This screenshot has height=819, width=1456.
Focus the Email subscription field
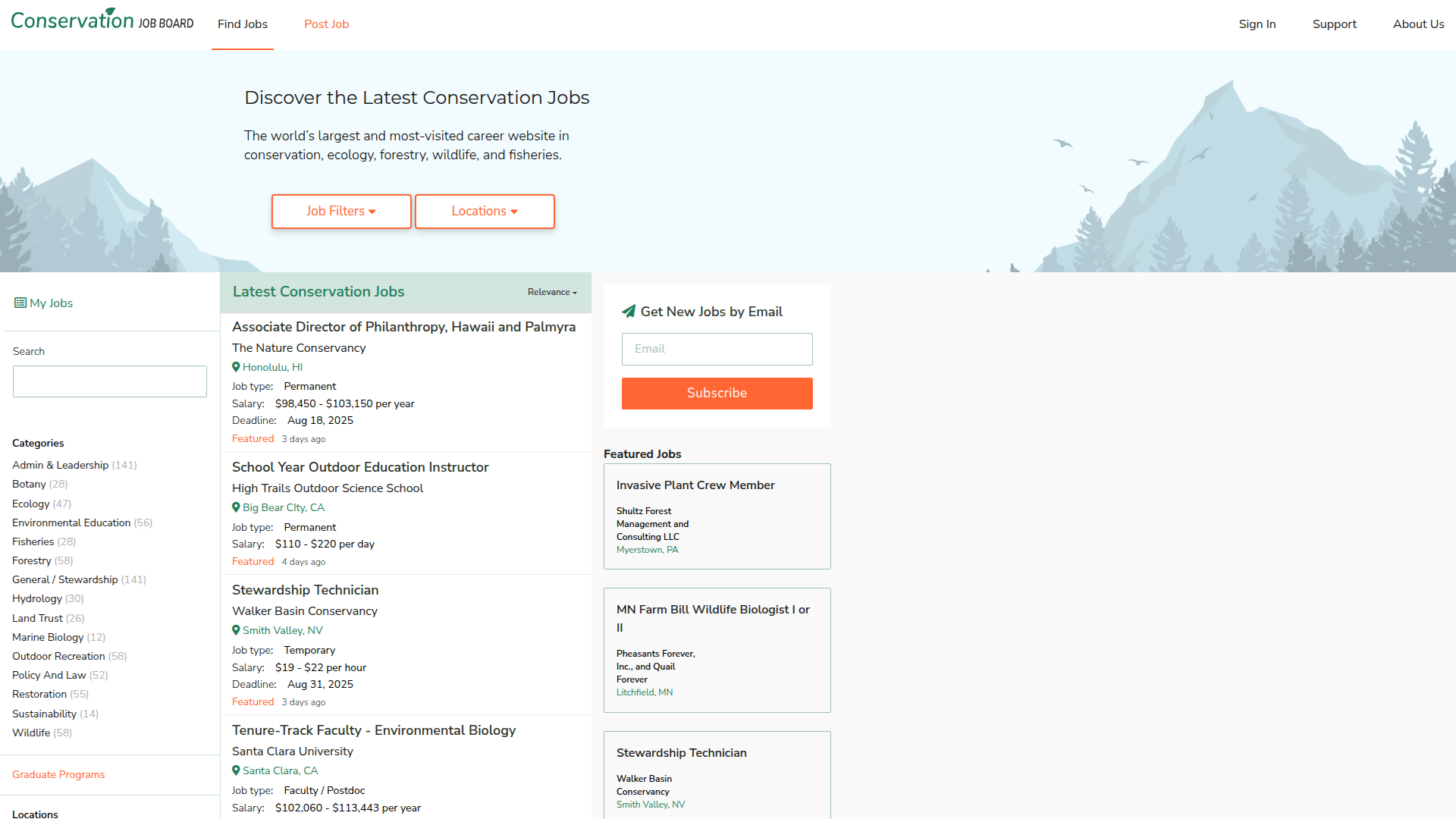pyautogui.click(x=717, y=349)
